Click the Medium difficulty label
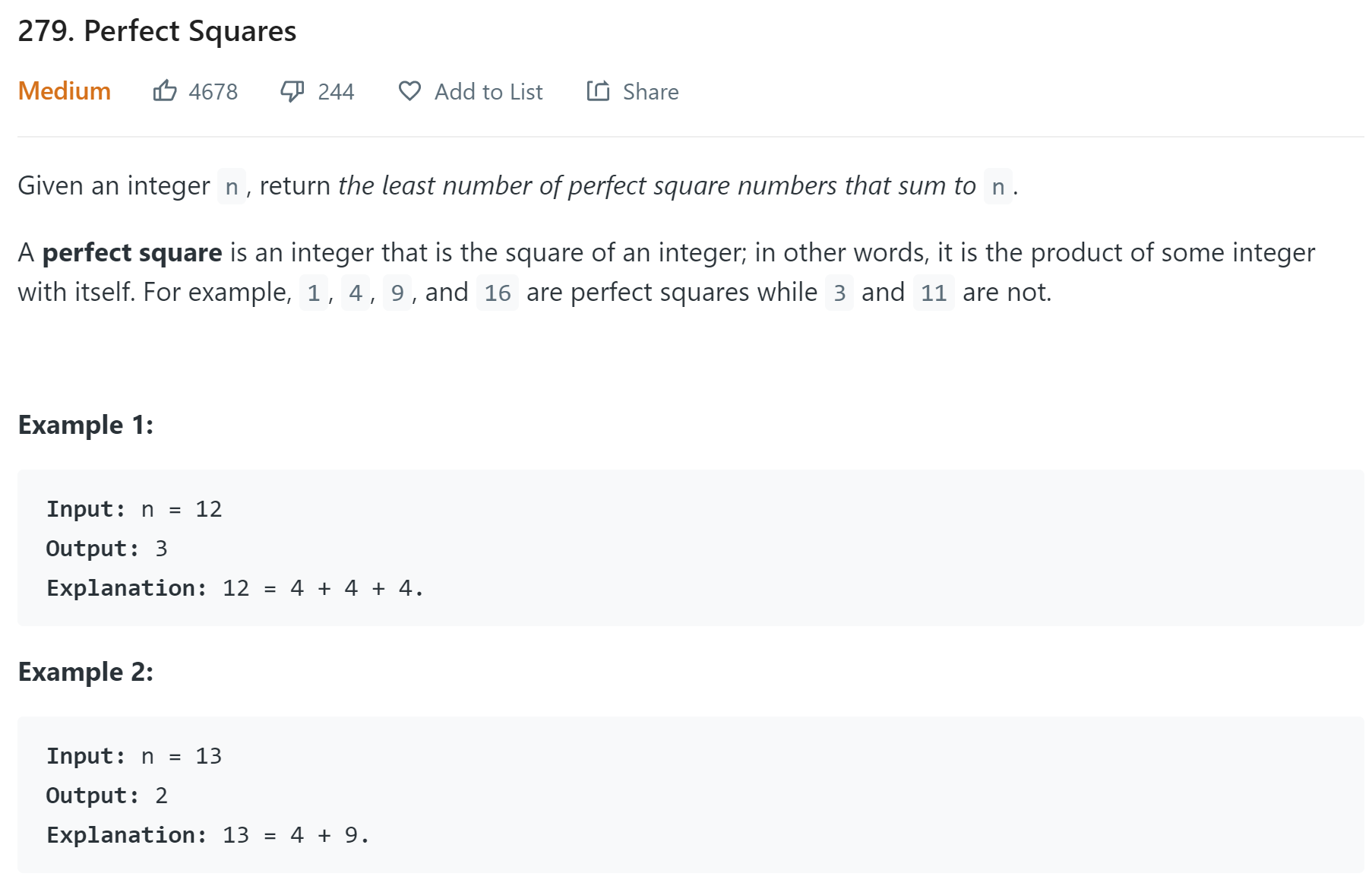Image resolution: width=1372 pixels, height=886 pixels. 65,91
